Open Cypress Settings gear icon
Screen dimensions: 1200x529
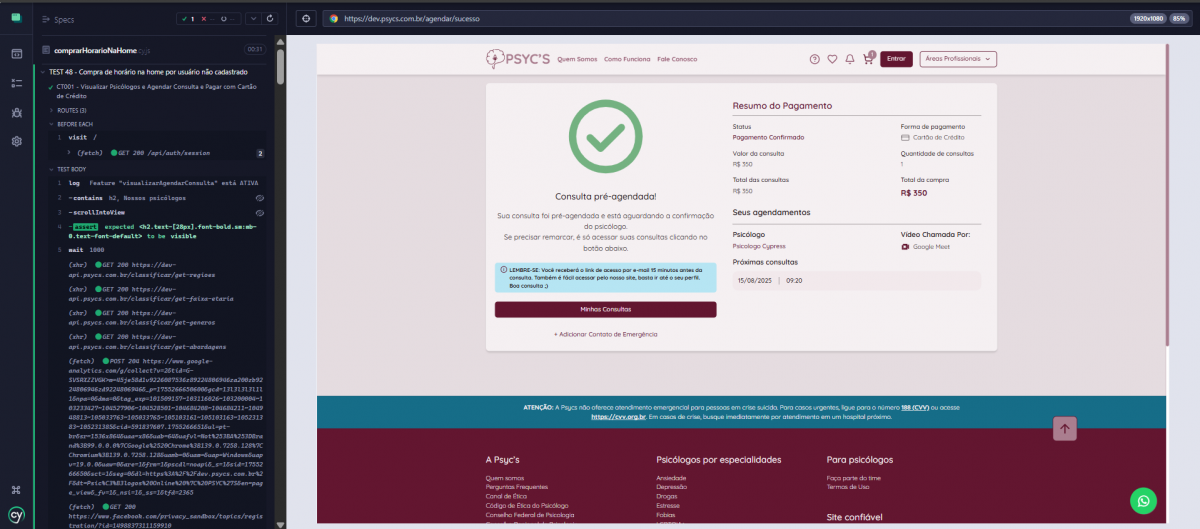click(x=17, y=141)
